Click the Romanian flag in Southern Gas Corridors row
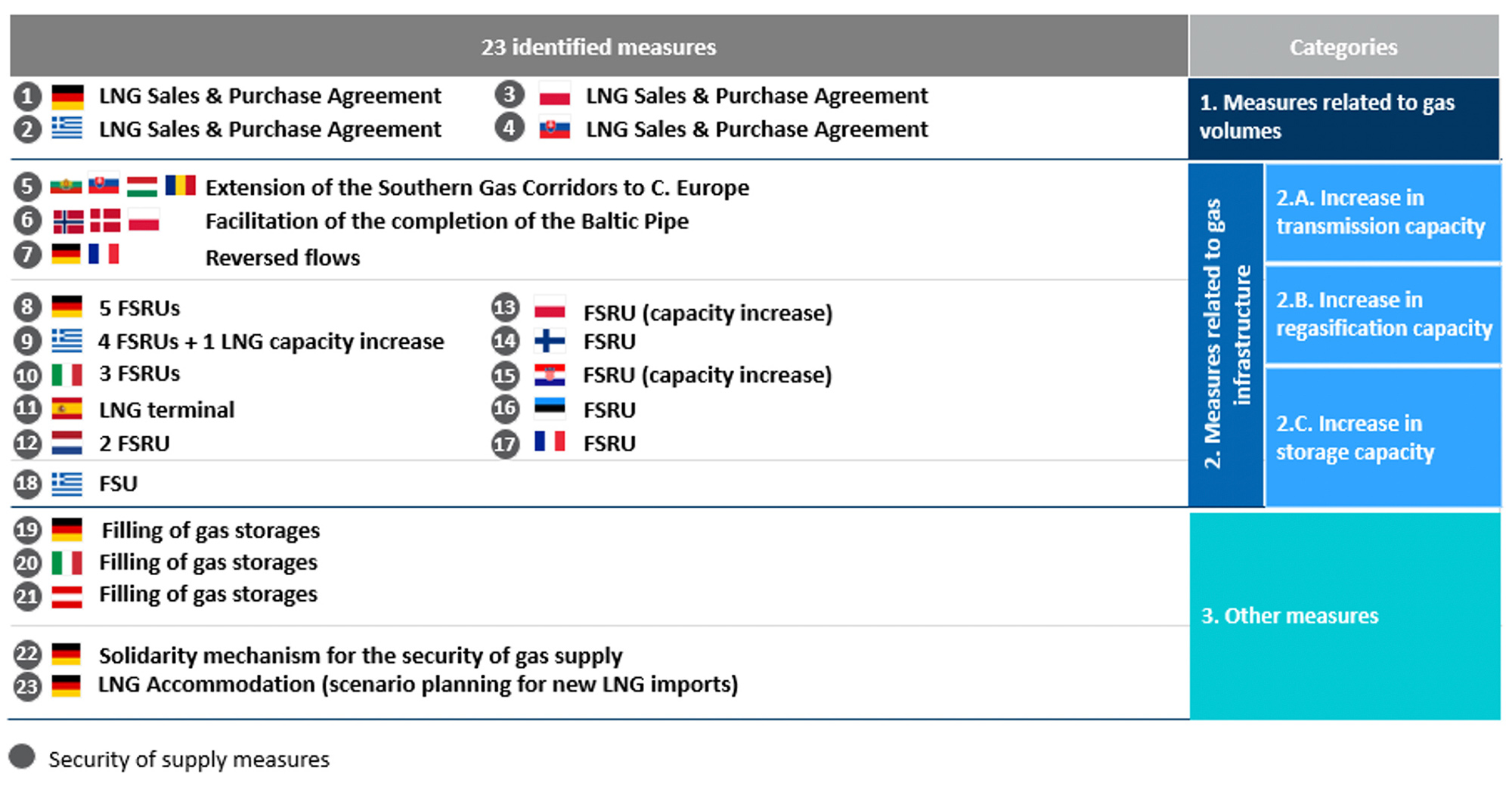This screenshot has width=1512, height=786. [x=180, y=186]
